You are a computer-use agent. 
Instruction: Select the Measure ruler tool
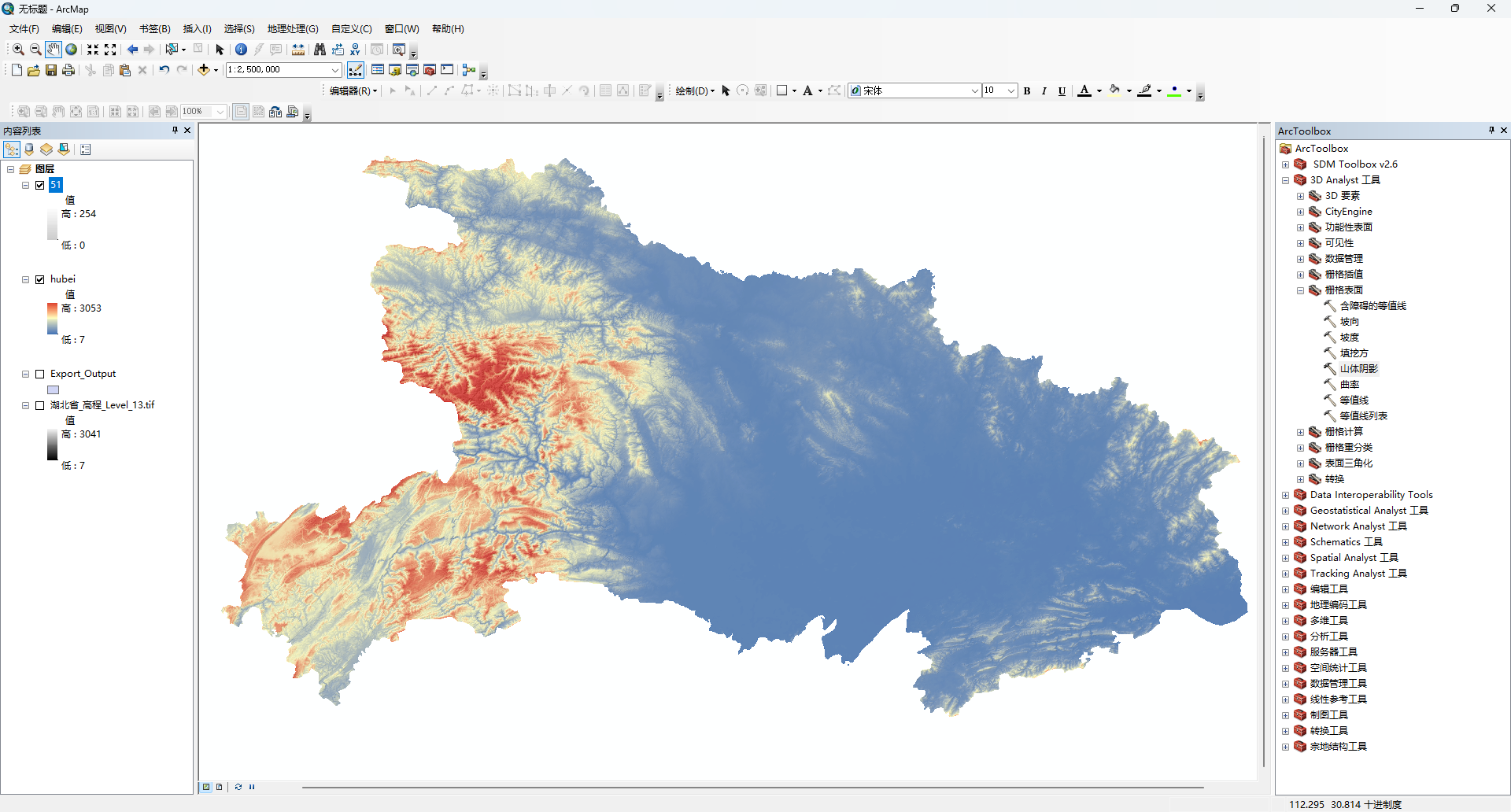pyautogui.click(x=298, y=50)
